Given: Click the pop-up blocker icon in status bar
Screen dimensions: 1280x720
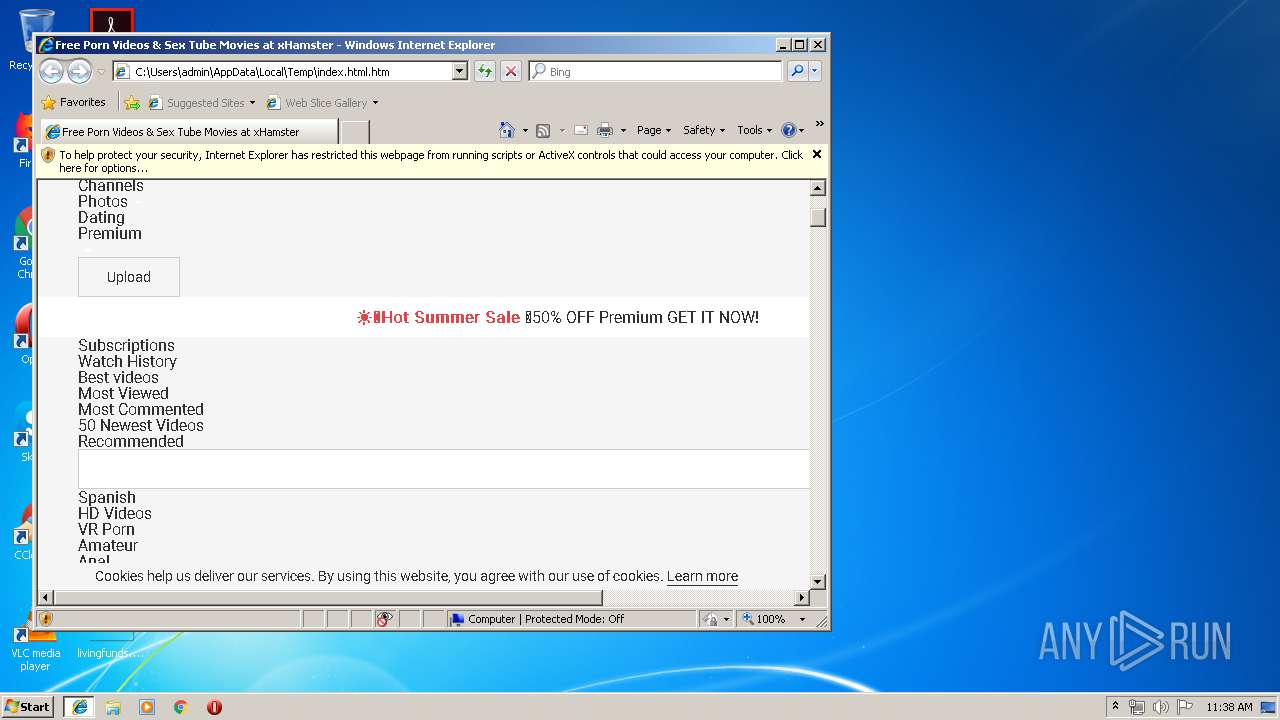Looking at the screenshot, I should (x=384, y=619).
